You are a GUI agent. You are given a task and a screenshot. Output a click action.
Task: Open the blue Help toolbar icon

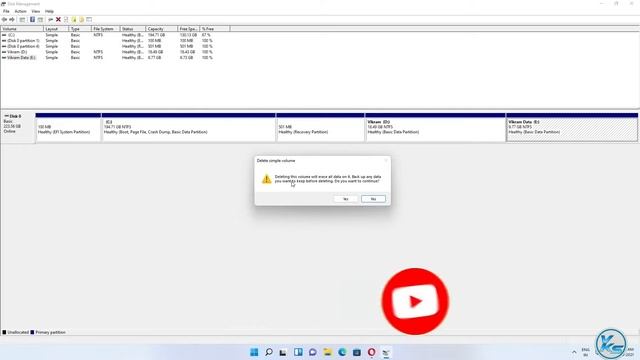(x=32, y=20)
